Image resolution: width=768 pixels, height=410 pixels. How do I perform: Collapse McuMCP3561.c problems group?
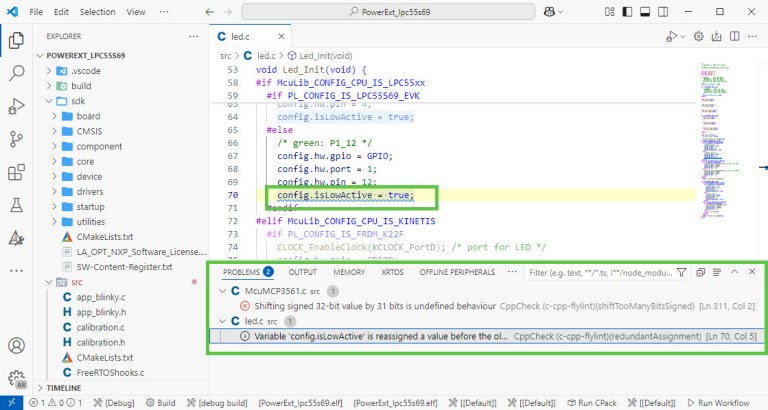222,291
